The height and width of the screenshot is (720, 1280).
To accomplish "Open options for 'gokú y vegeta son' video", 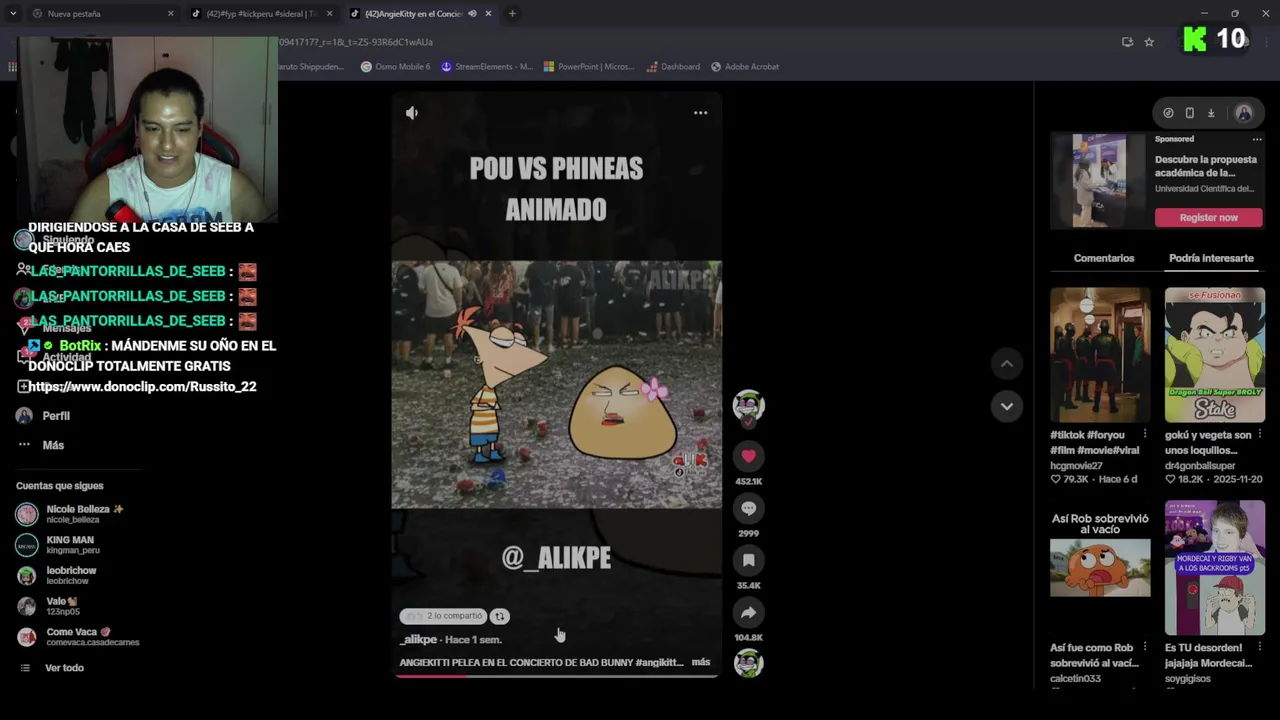I will click(x=1259, y=435).
